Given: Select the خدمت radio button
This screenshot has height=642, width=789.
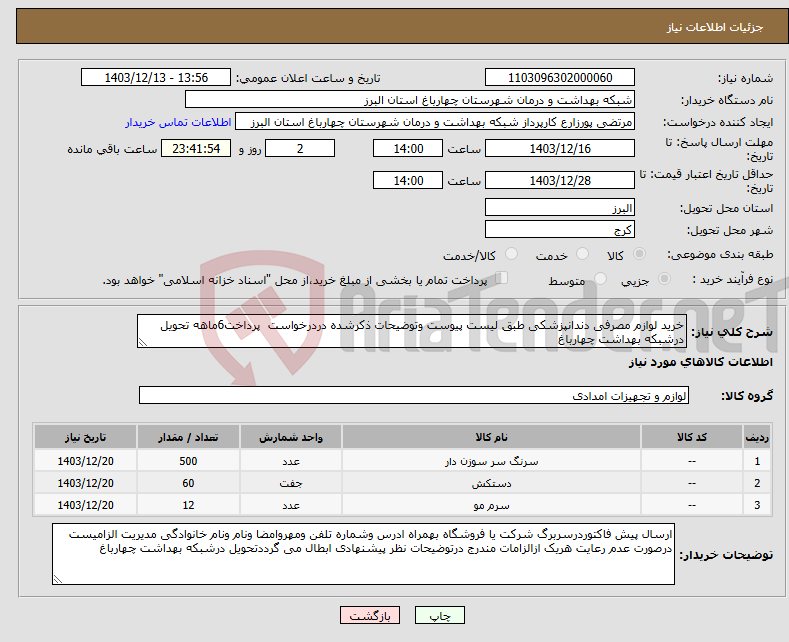Looking at the screenshot, I should point(582,254).
